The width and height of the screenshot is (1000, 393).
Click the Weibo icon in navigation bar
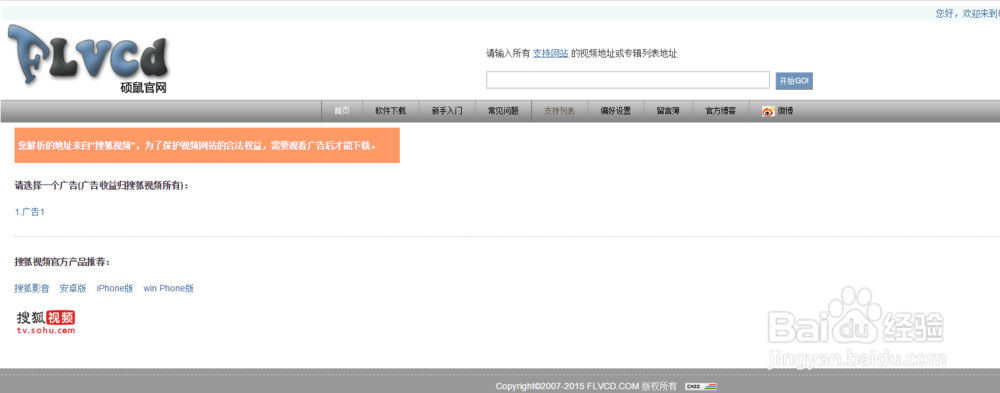(768, 111)
